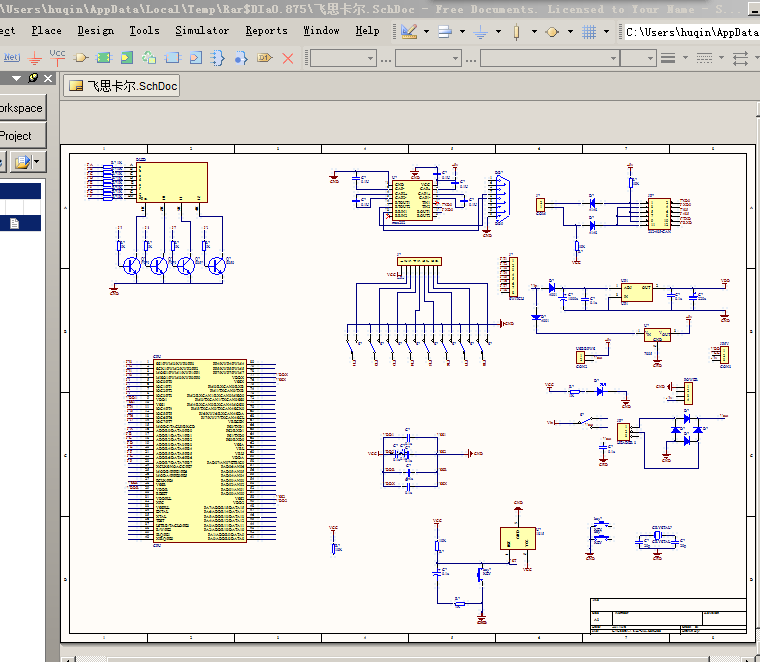Select the Place Net Label tool
This screenshot has width=760, height=662.
(12, 58)
